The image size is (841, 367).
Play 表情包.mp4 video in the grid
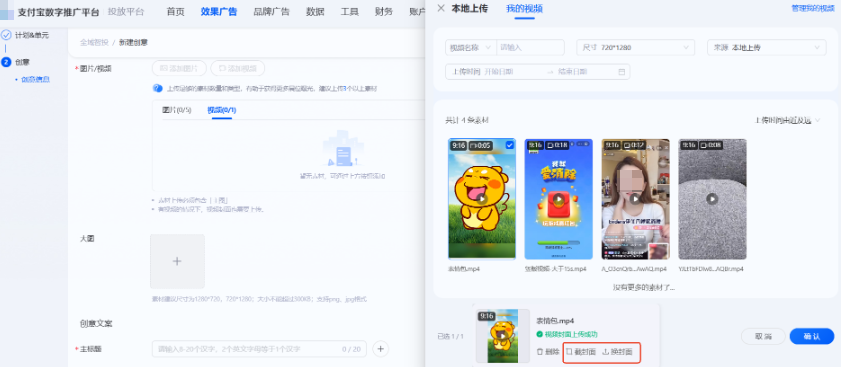click(482, 199)
